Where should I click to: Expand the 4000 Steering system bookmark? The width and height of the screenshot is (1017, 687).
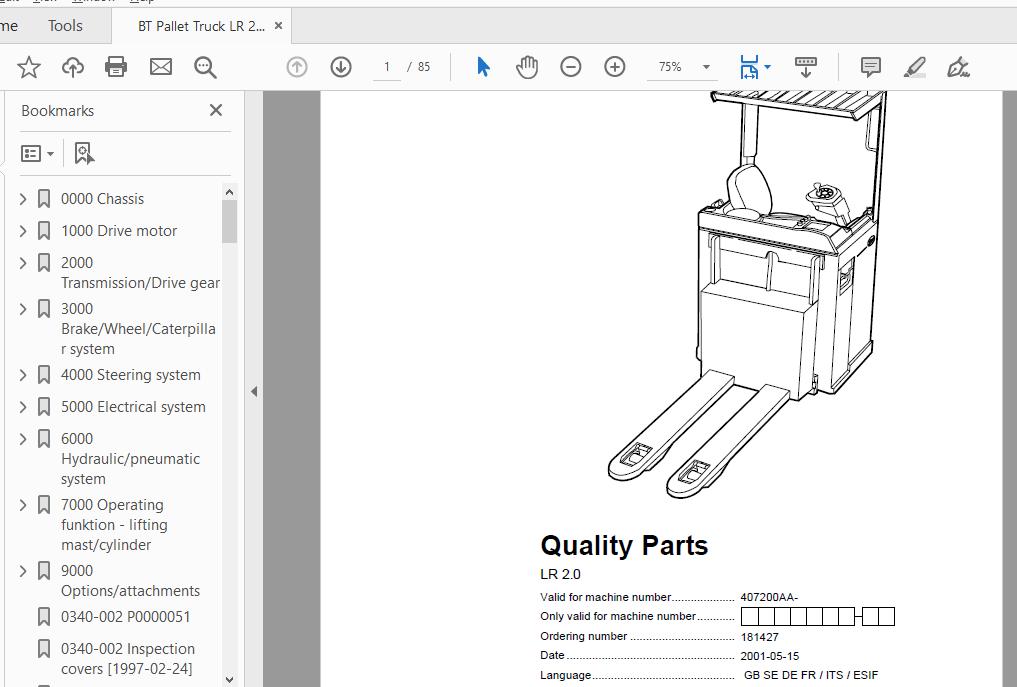[23, 375]
